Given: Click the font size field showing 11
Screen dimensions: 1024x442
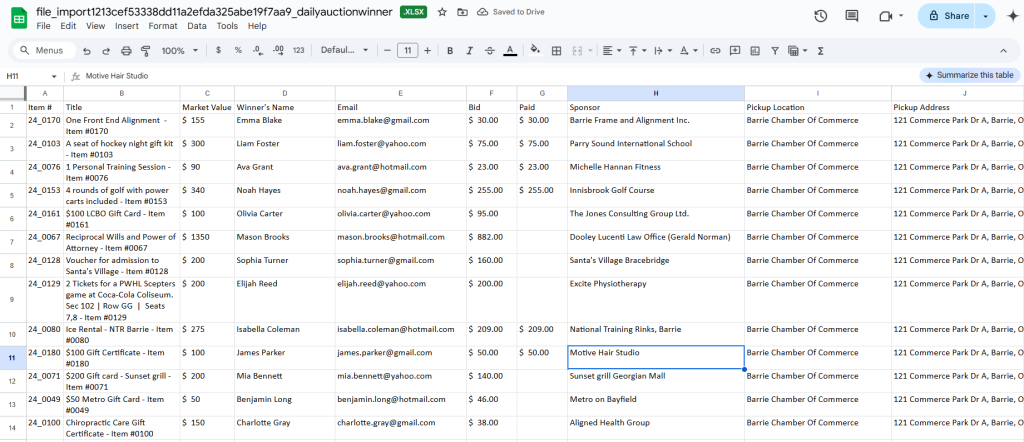Looking at the screenshot, I should coord(408,50).
